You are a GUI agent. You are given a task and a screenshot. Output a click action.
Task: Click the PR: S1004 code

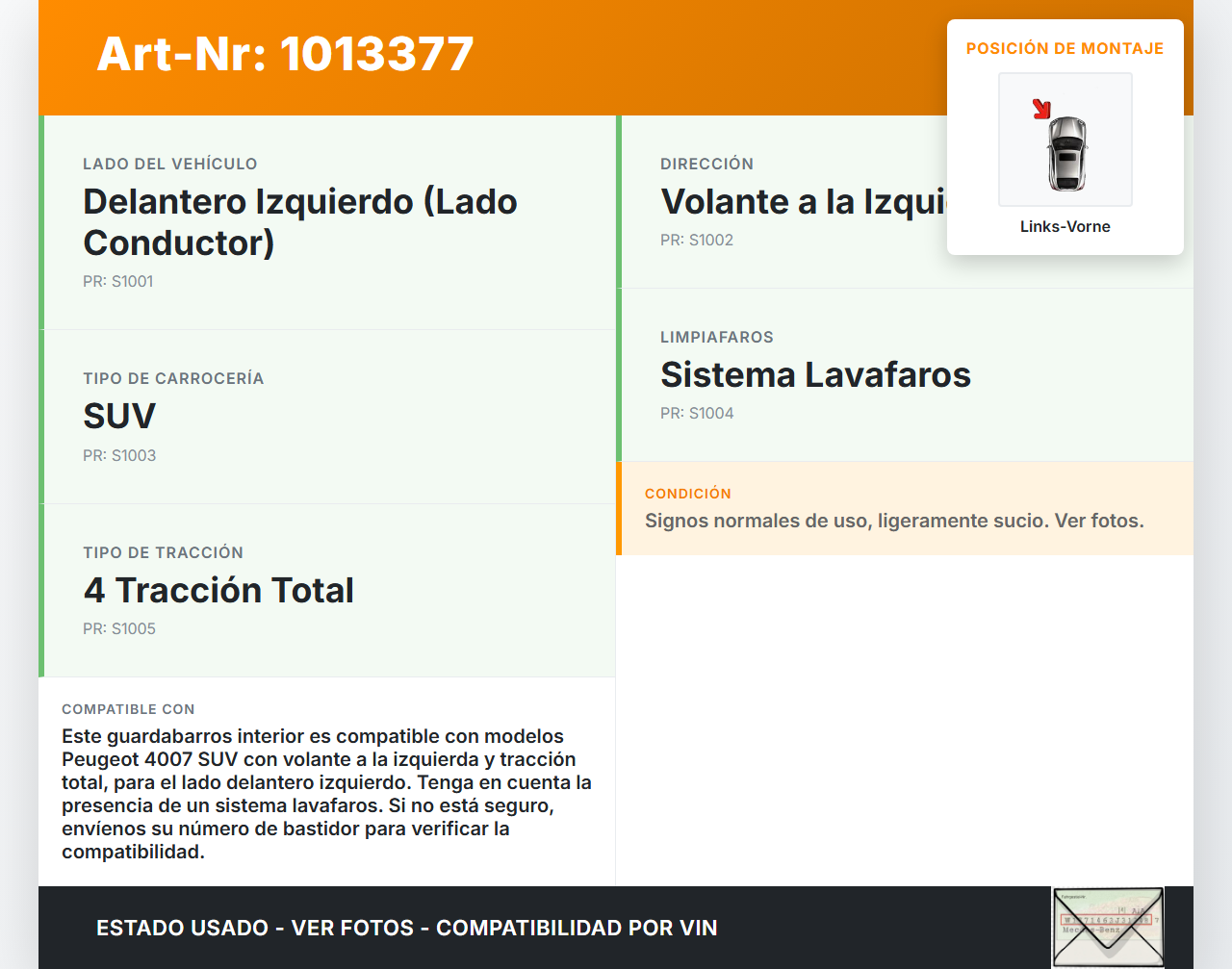[x=697, y=414]
